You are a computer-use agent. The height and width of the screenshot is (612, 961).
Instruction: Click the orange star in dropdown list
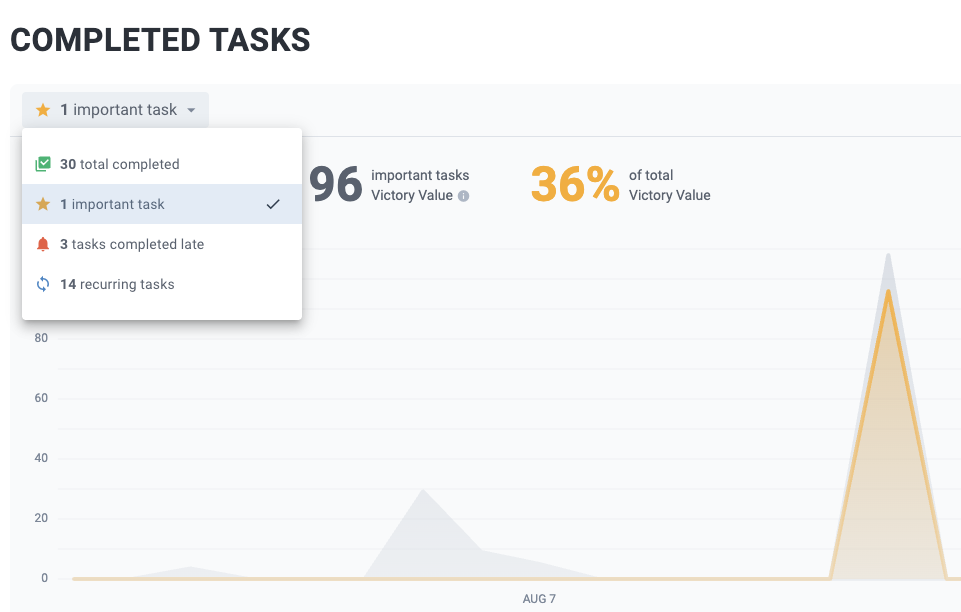coord(43,204)
